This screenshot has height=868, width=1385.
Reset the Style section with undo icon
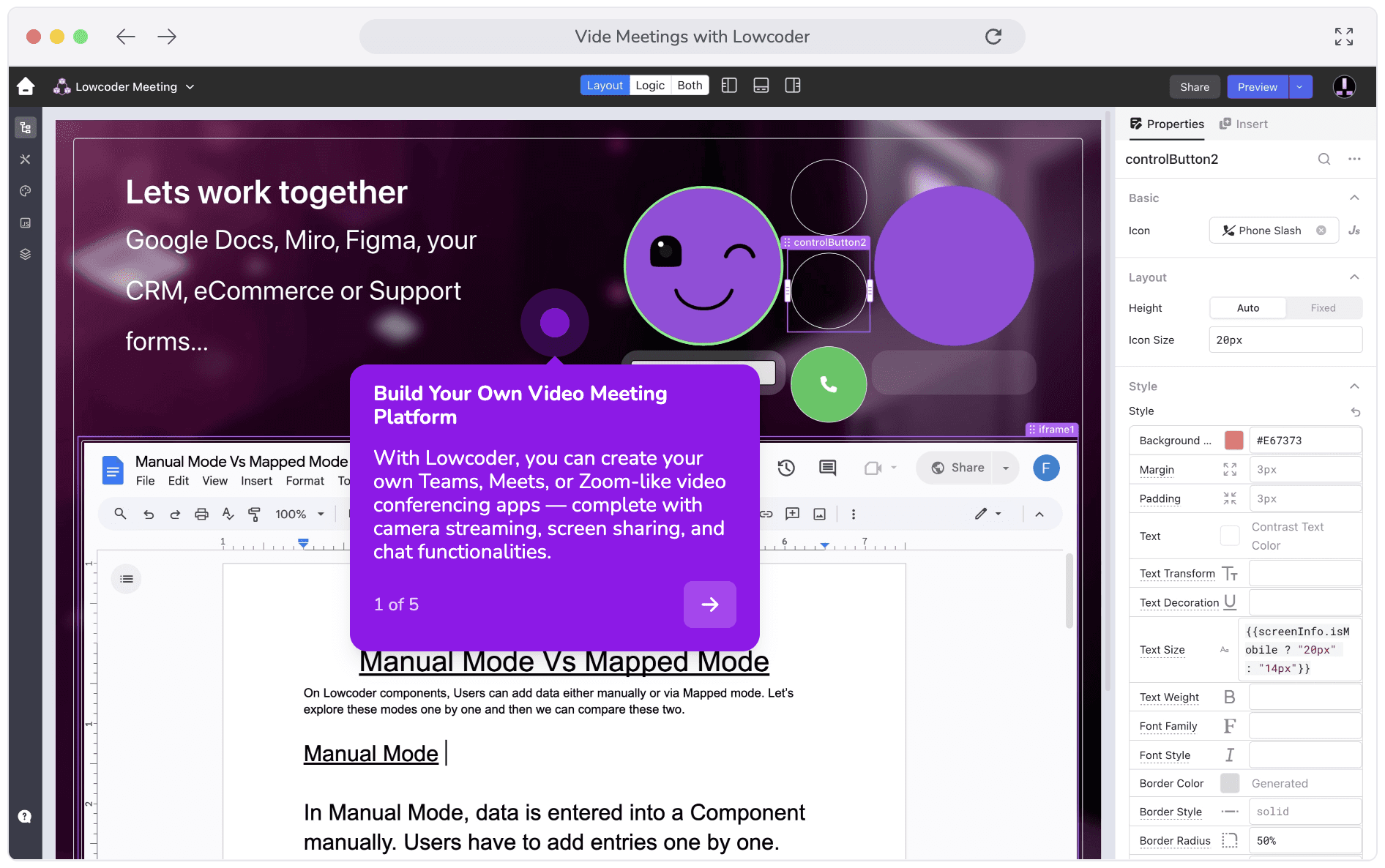coord(1356,411)
